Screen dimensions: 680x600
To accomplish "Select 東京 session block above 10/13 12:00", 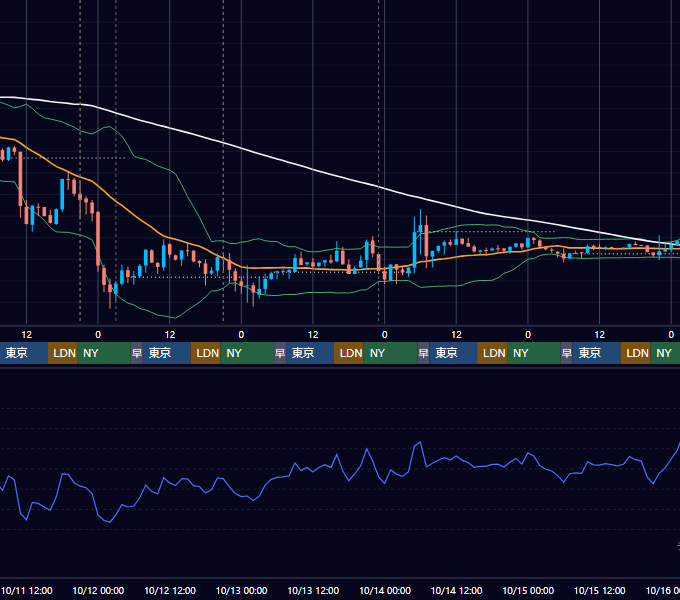I will (310, 353).
